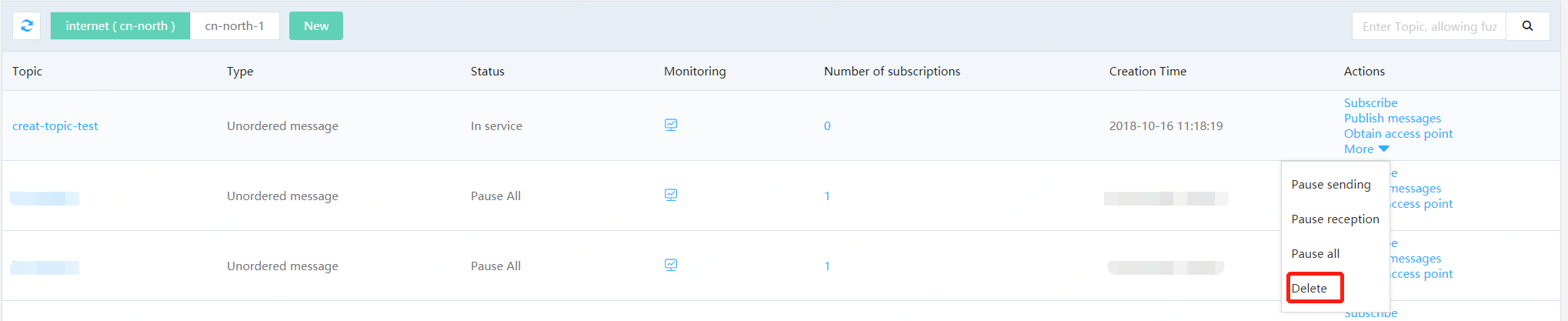Select the internet ( cn-north ) tab
The image size is (1568, 321).
120,25
